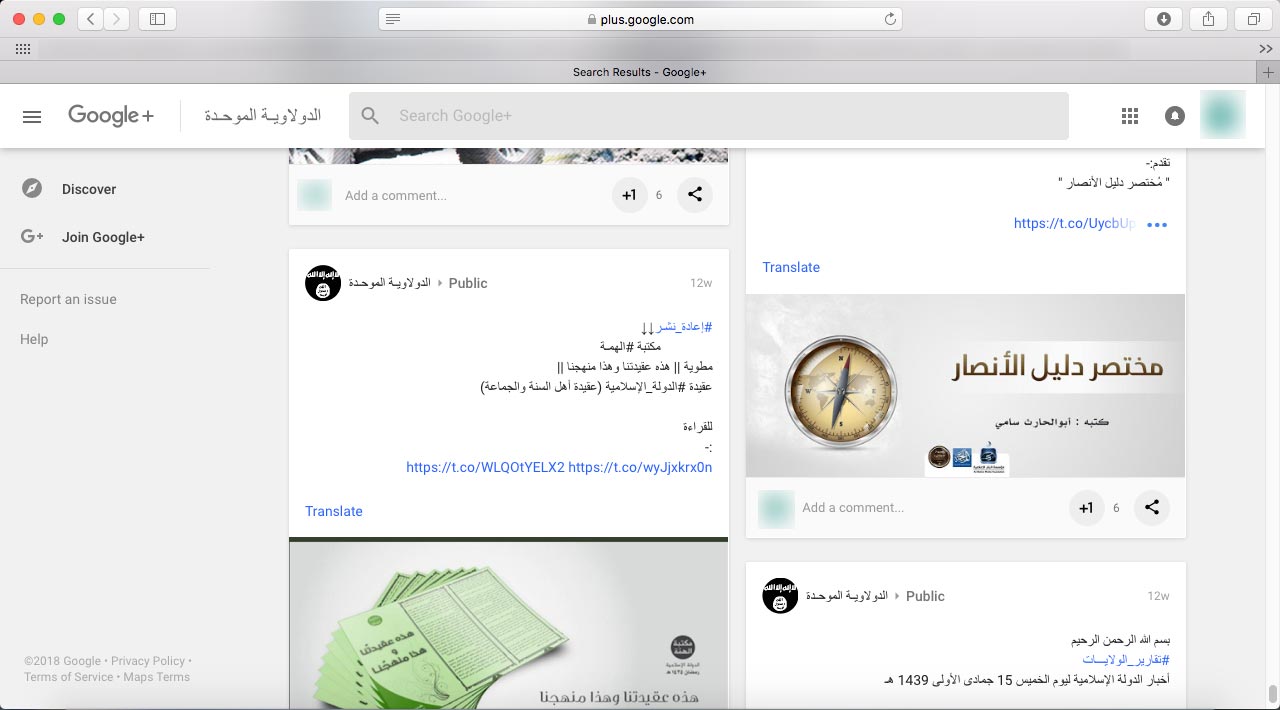
Task: Click the Google apps grid icon
Action: (x=1130, y=116)
